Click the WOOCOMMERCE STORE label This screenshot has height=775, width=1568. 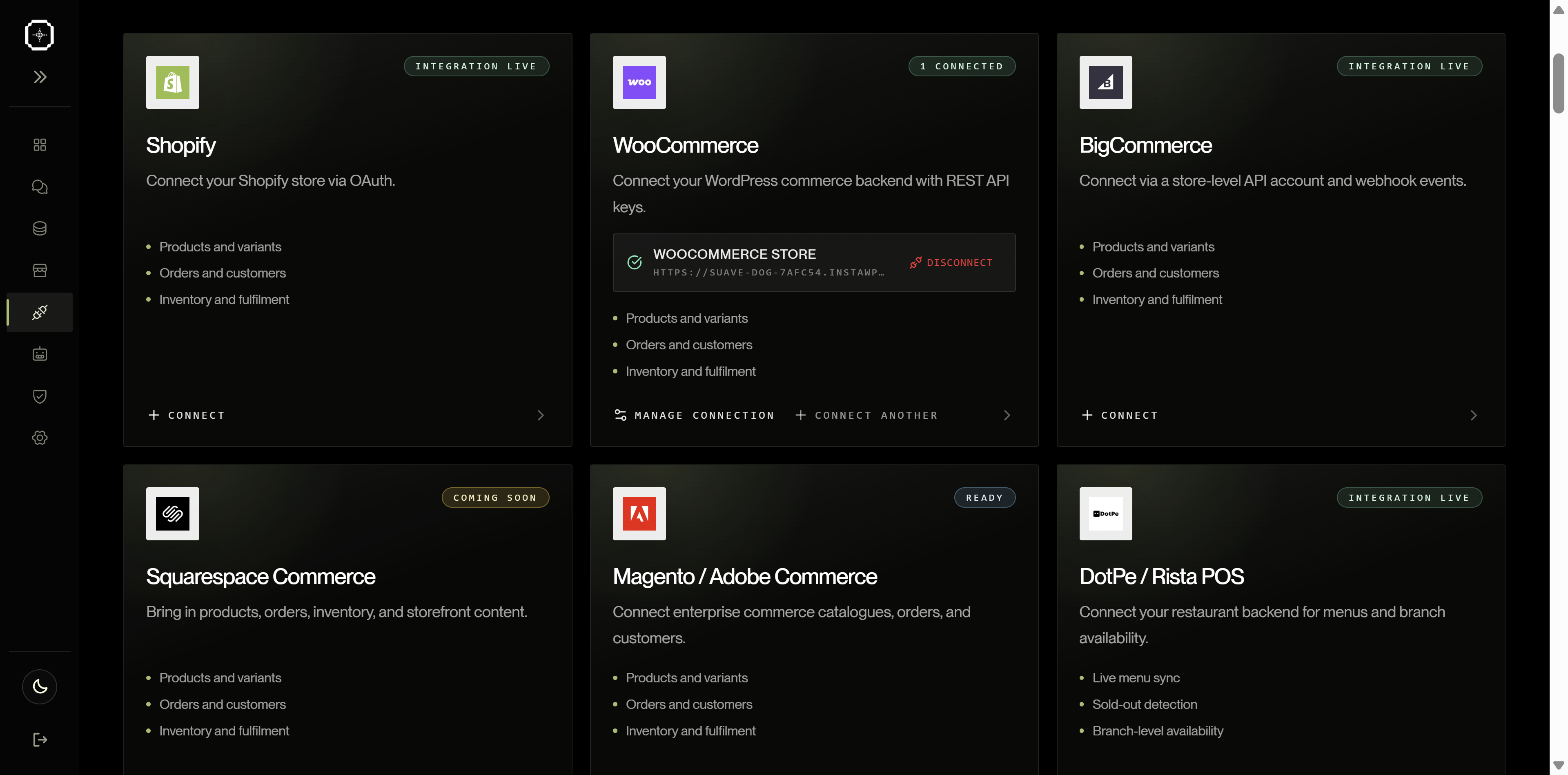tap(735, 254)
